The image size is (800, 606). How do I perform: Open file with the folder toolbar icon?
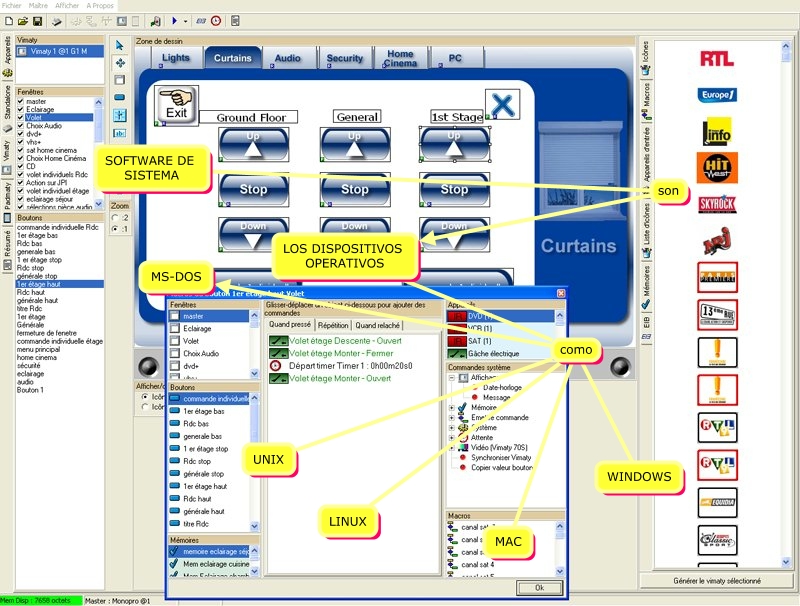pos(22,21)
